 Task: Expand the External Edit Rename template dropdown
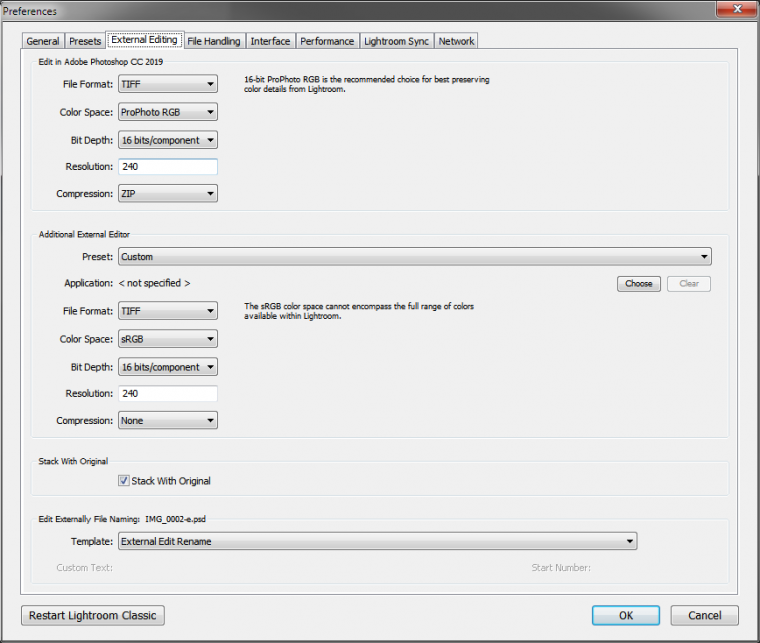(x=377, y=542)
